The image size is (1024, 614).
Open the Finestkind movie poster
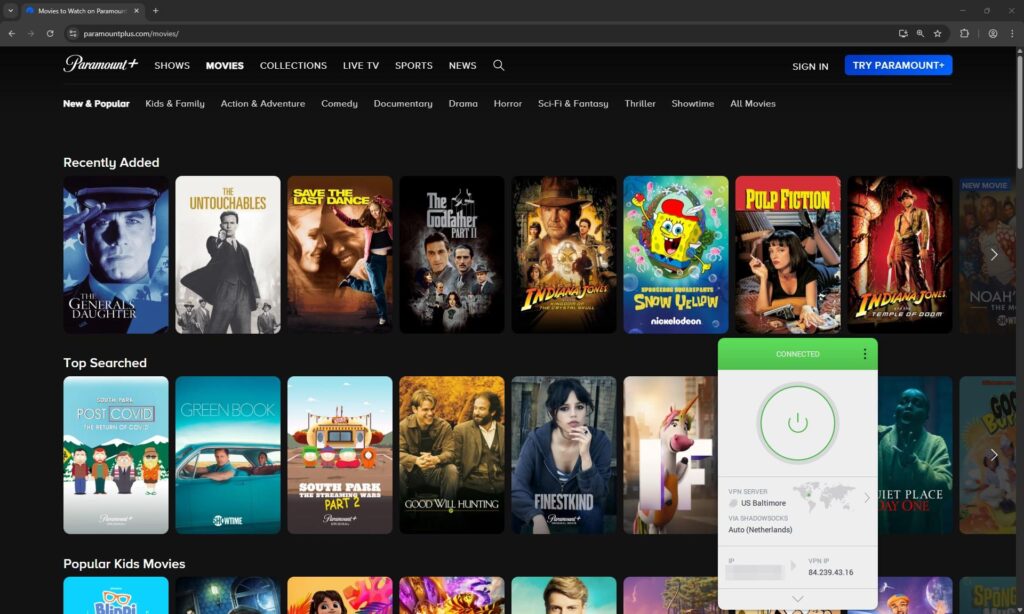click(x=564, y=455)
